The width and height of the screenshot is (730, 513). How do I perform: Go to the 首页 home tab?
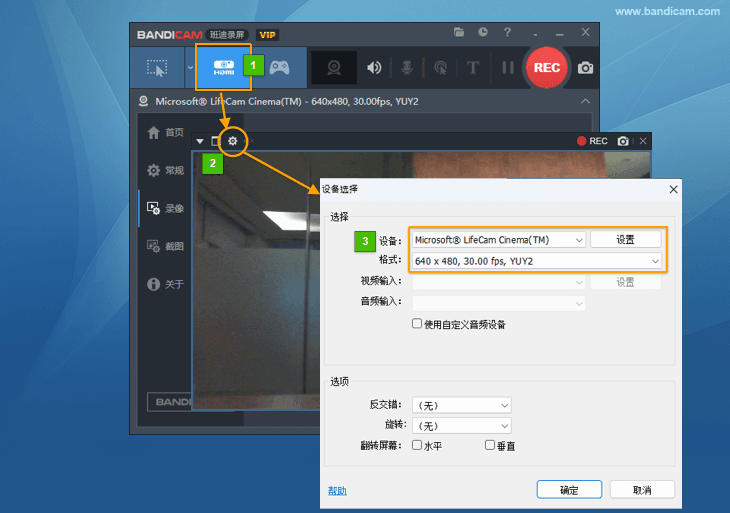pyautogui.click(x=166, y=133)
